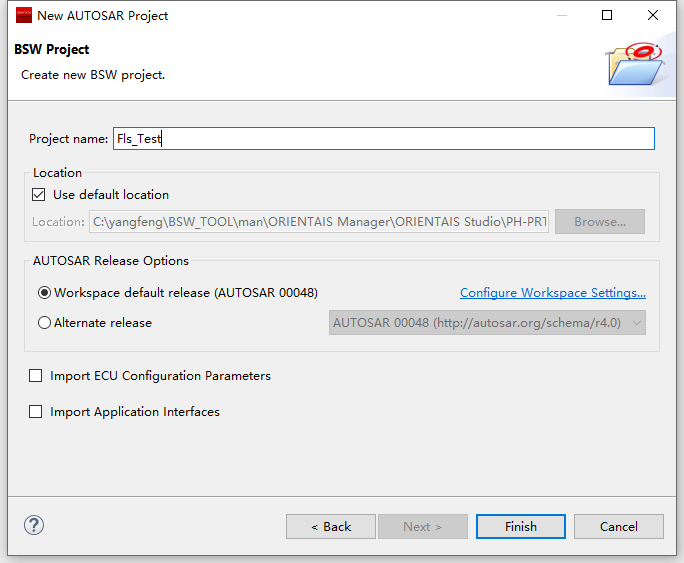Image resolution: width=684 pixels, height=563 pixels.
Task: Select Workspace default release radio button
Action: (x=44, y=293)
